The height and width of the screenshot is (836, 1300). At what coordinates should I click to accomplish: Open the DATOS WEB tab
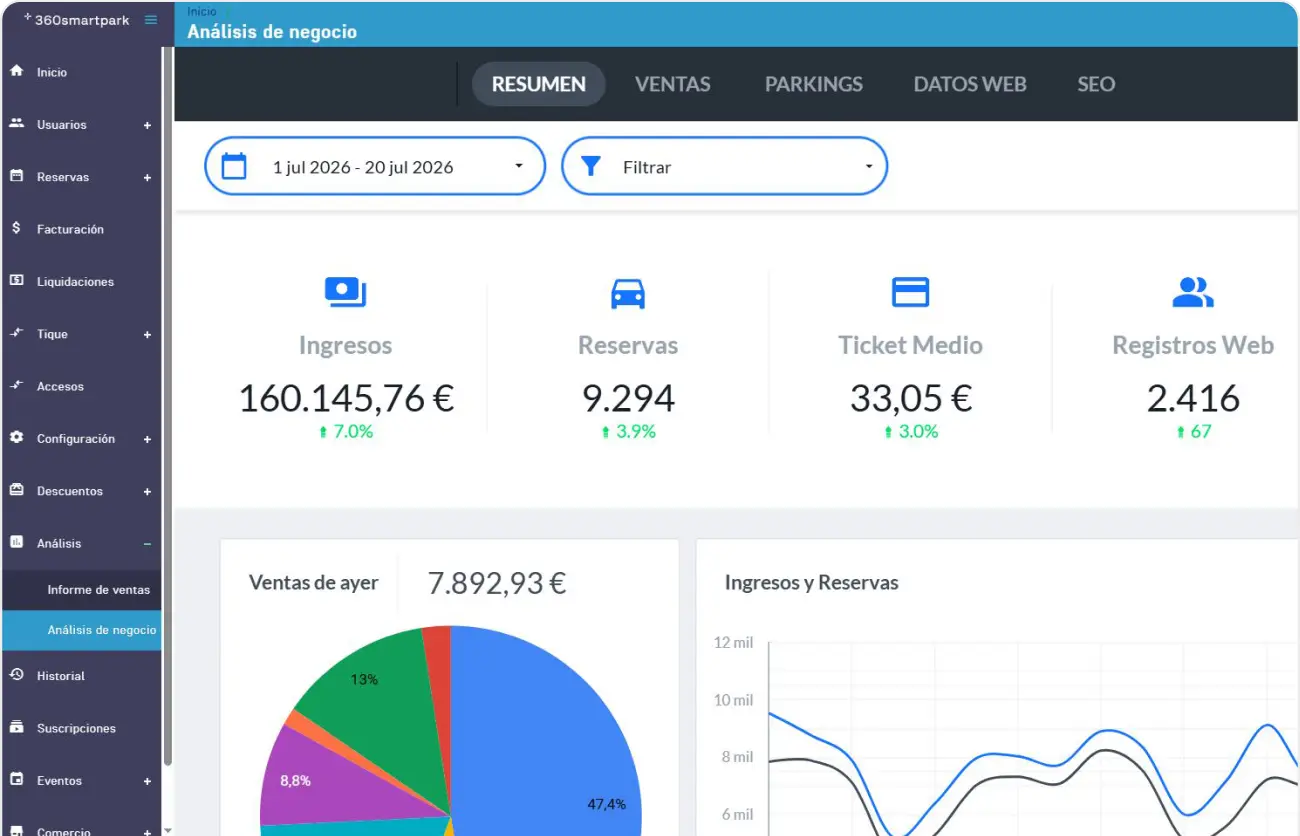tap(970, 84)
